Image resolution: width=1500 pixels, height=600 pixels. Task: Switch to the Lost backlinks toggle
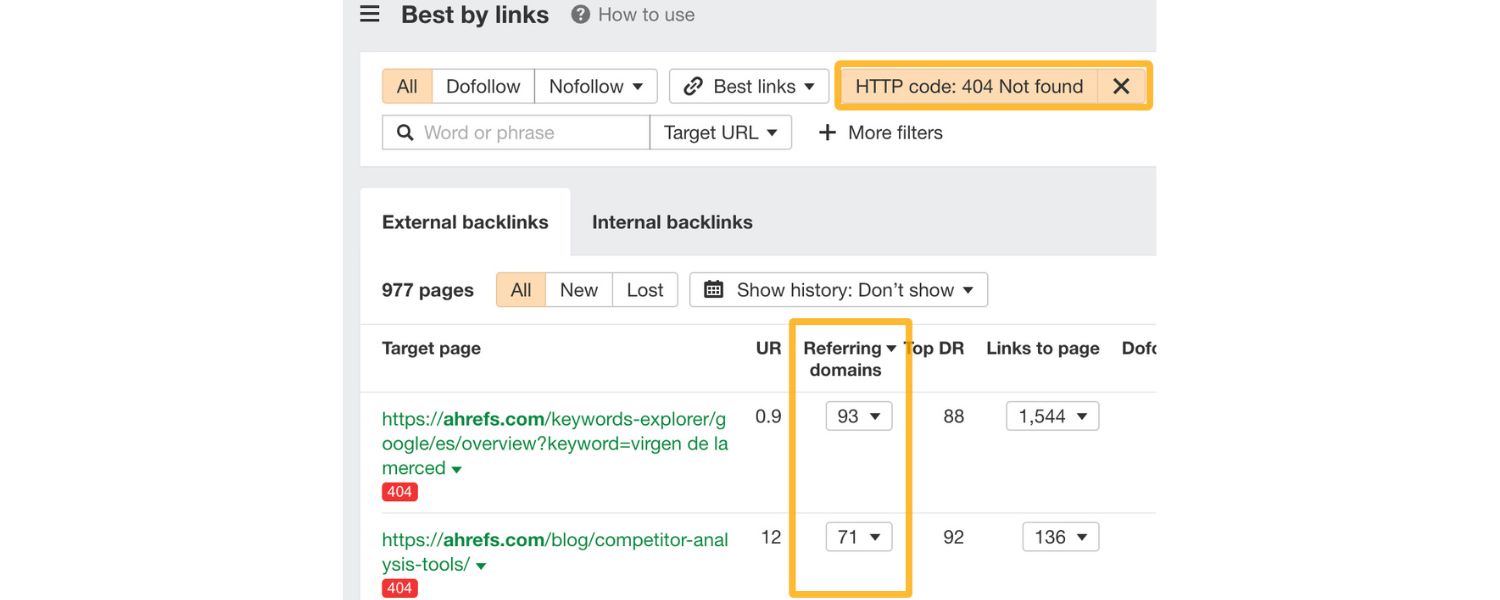[x=645, y=289]
